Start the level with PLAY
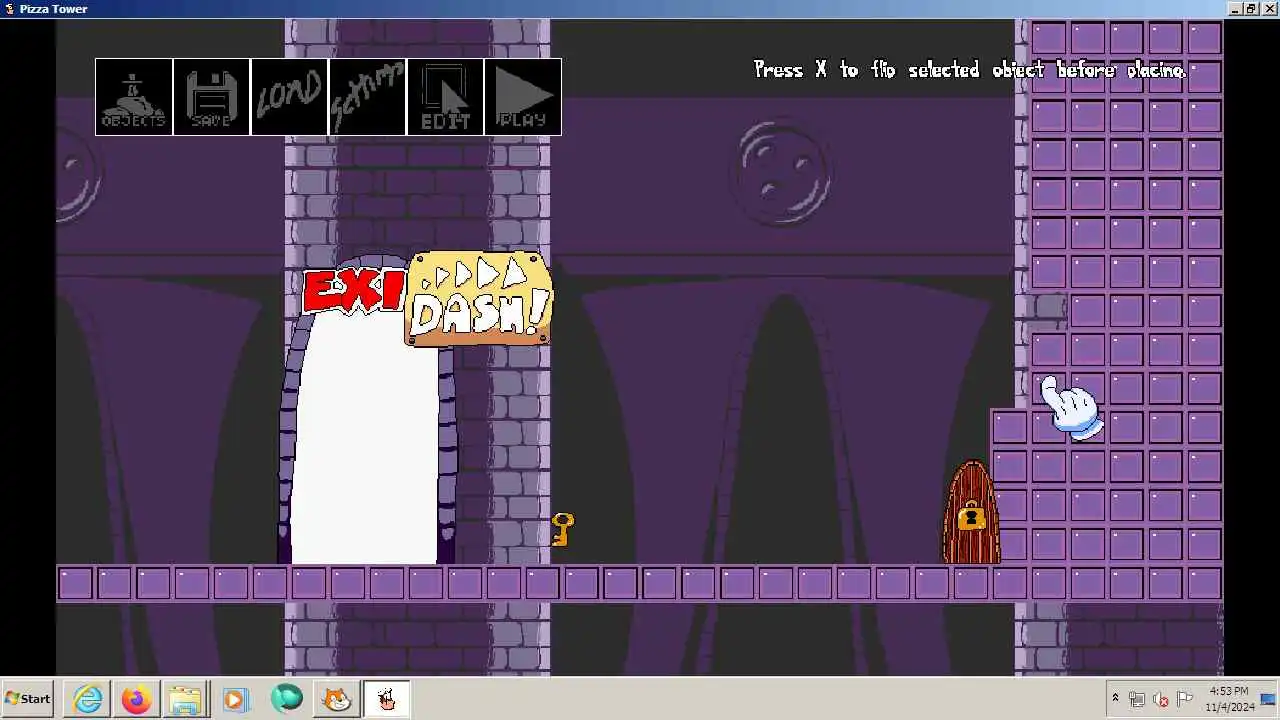 523,97
